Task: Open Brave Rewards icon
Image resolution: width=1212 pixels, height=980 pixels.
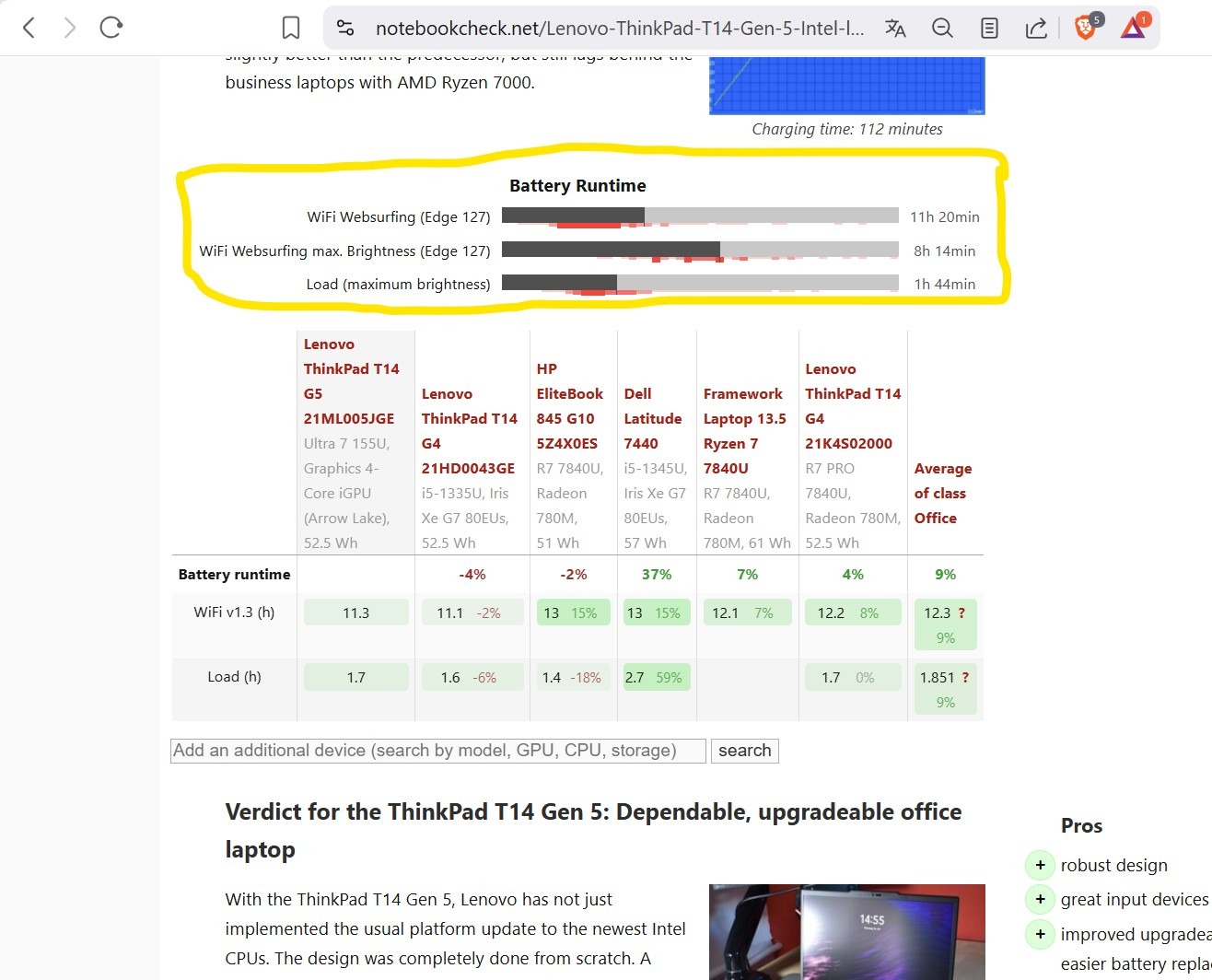Action: coord(1135,27)
